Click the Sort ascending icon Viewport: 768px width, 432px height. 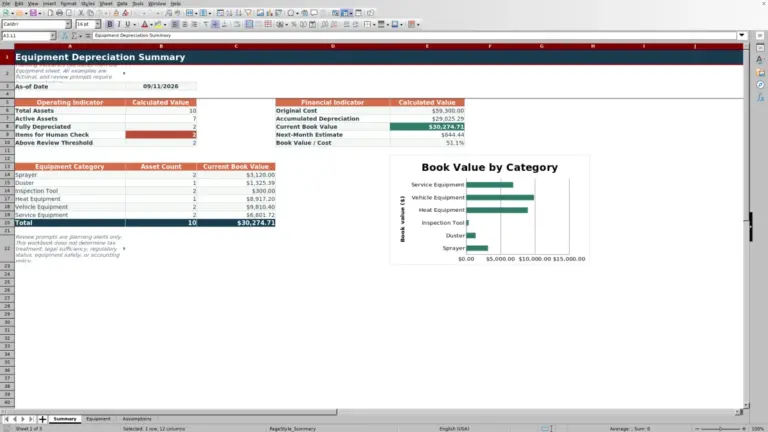[x=229, y=13]
